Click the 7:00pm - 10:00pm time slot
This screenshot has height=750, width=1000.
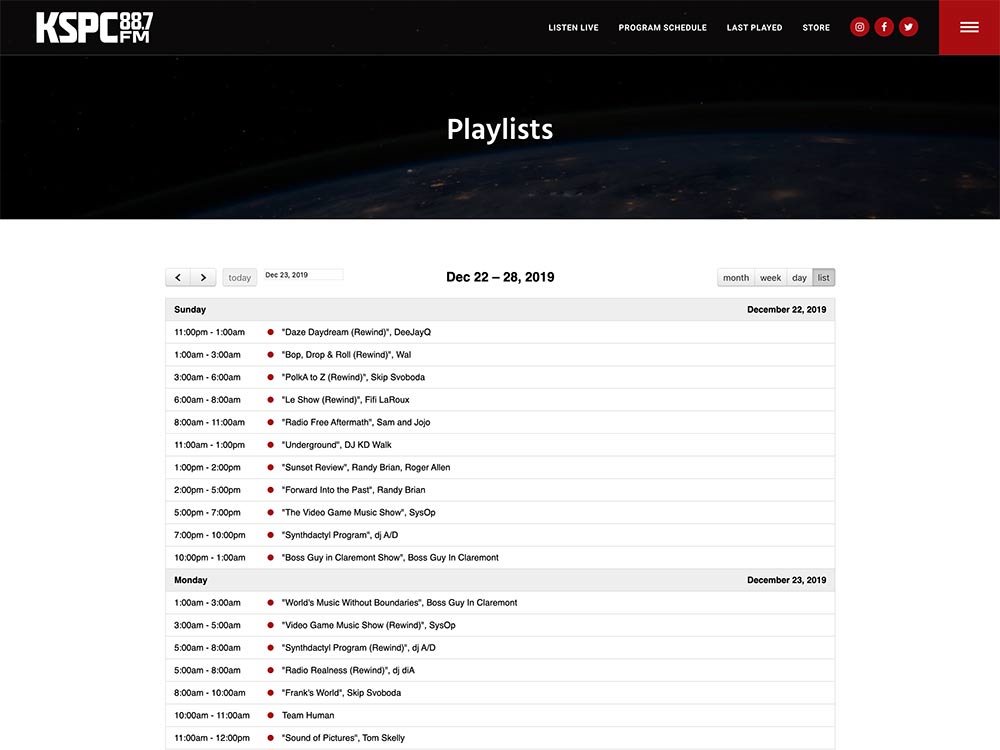pyautogui.click(x=210, y=535)
